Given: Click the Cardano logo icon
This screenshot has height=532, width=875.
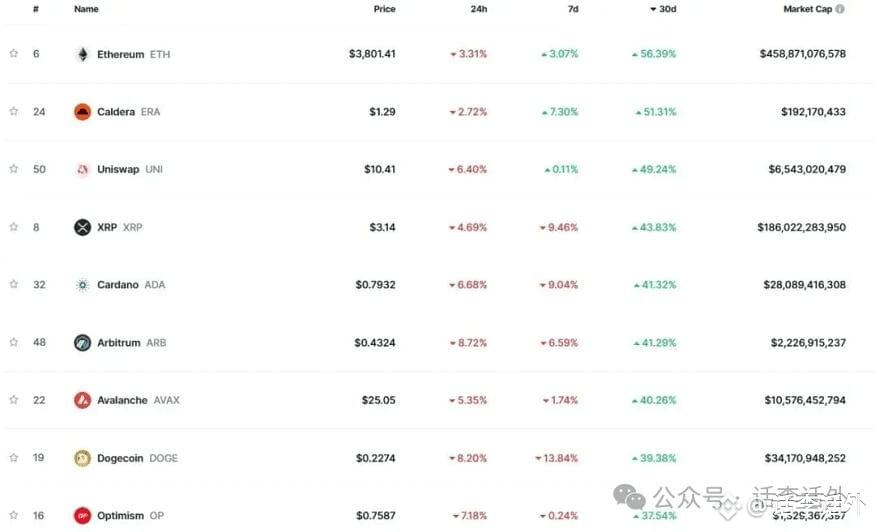Looking at the screenshot, I should coord(83,285).
